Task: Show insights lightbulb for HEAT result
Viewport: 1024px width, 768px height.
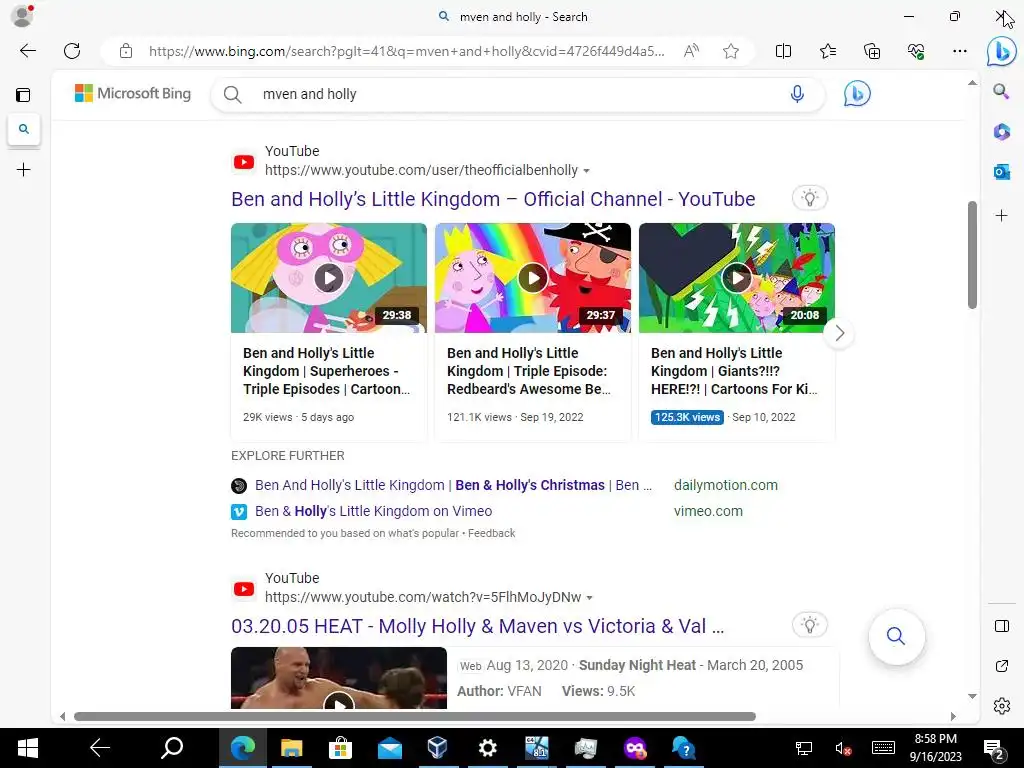Action: tap(810, 625)
